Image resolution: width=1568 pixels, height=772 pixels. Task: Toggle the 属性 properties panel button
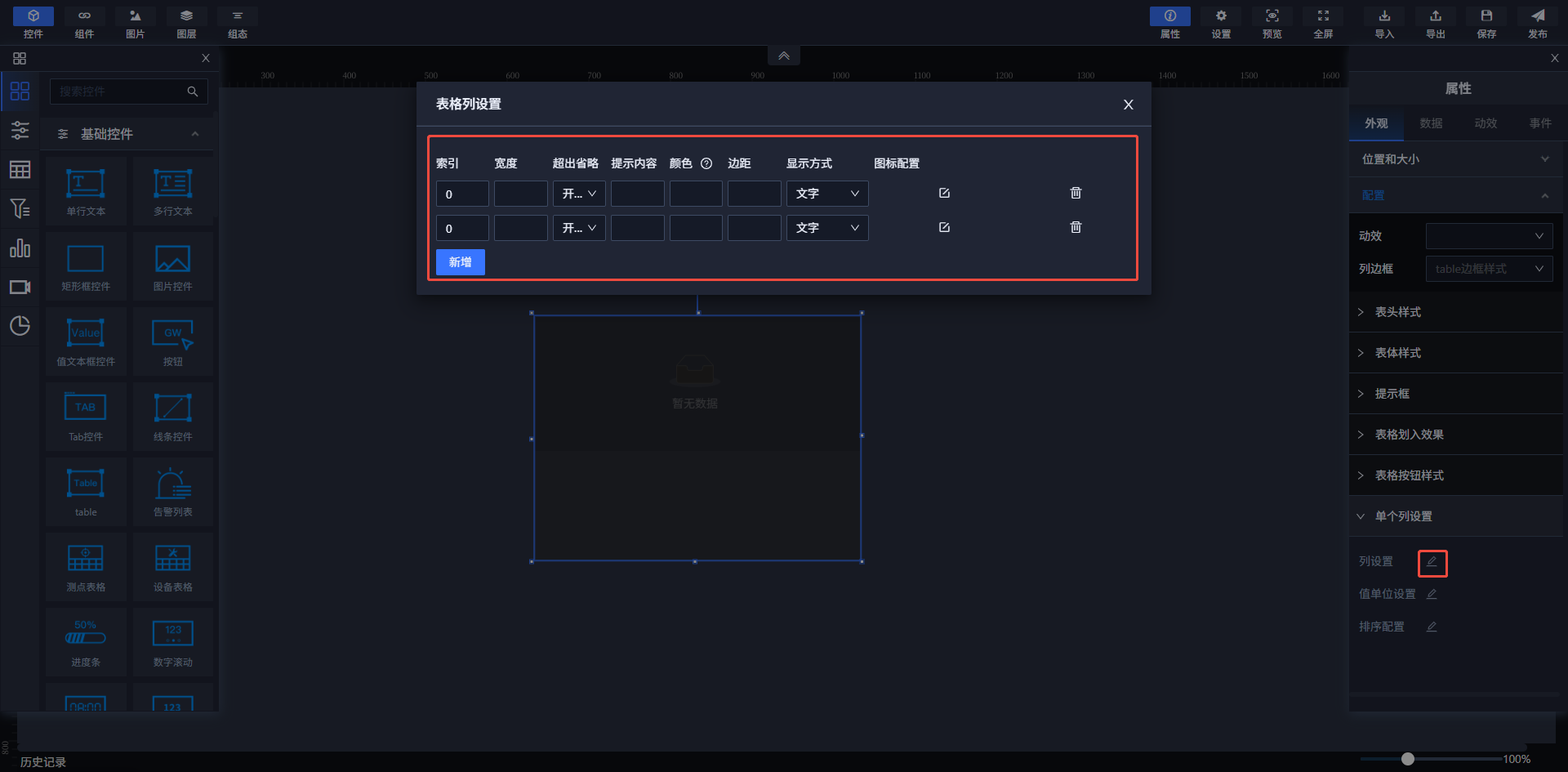[x=1170, y=23]
